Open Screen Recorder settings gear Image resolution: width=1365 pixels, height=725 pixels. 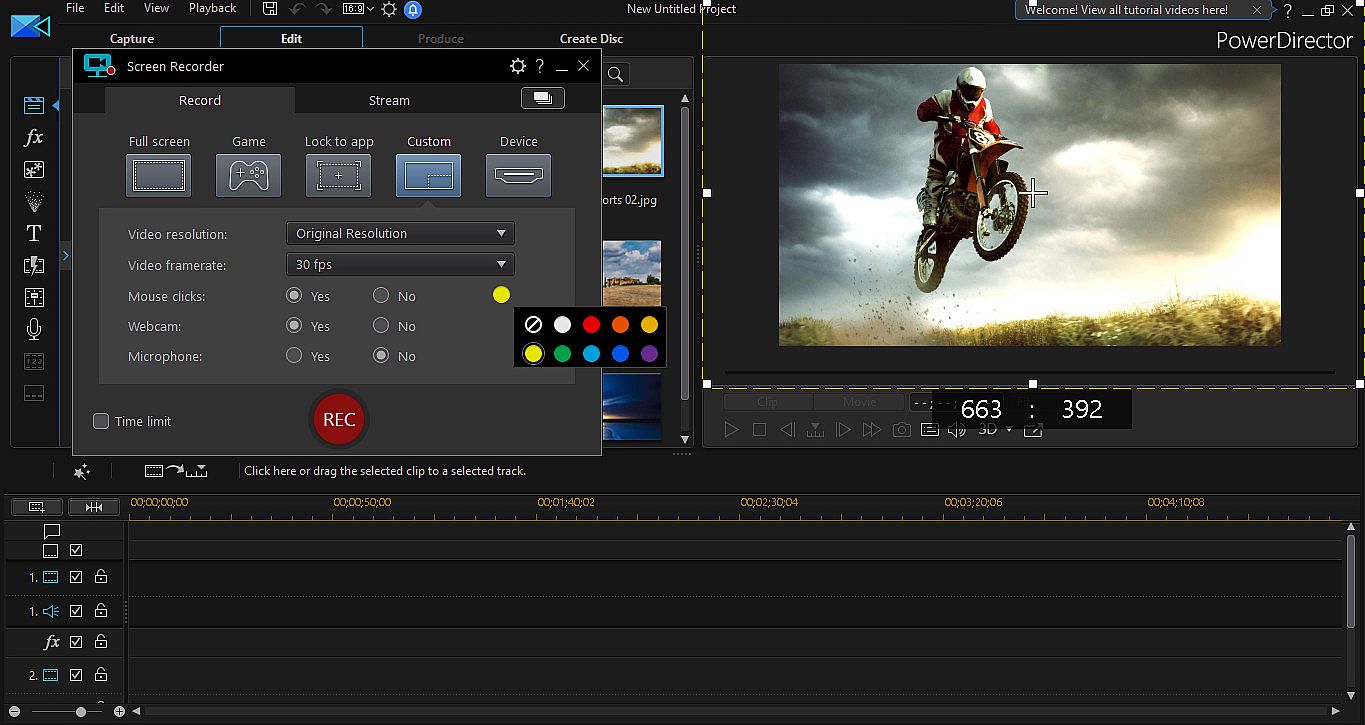coord(517,66)
